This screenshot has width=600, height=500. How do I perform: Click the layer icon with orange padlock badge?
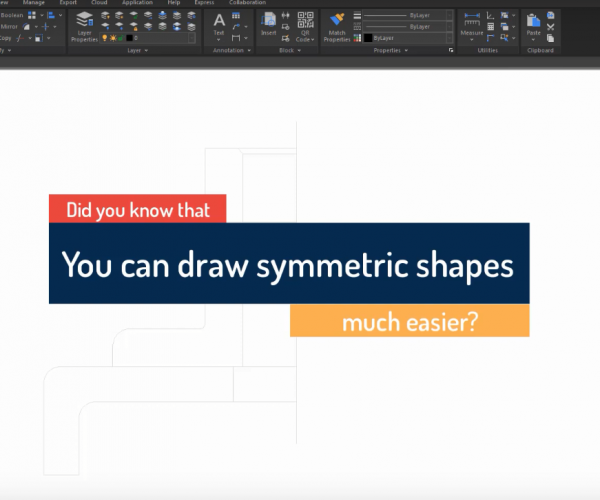[134, 26]
